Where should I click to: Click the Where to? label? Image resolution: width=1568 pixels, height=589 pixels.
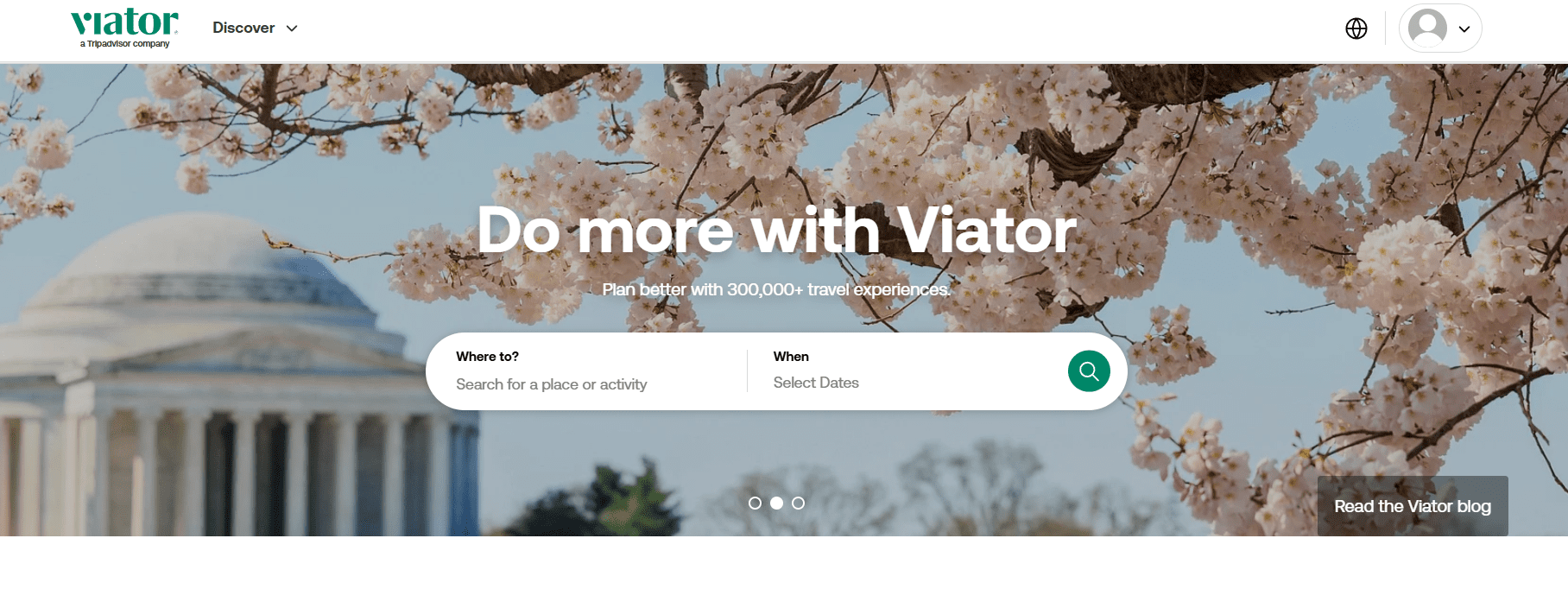click(x=487, y=357)
